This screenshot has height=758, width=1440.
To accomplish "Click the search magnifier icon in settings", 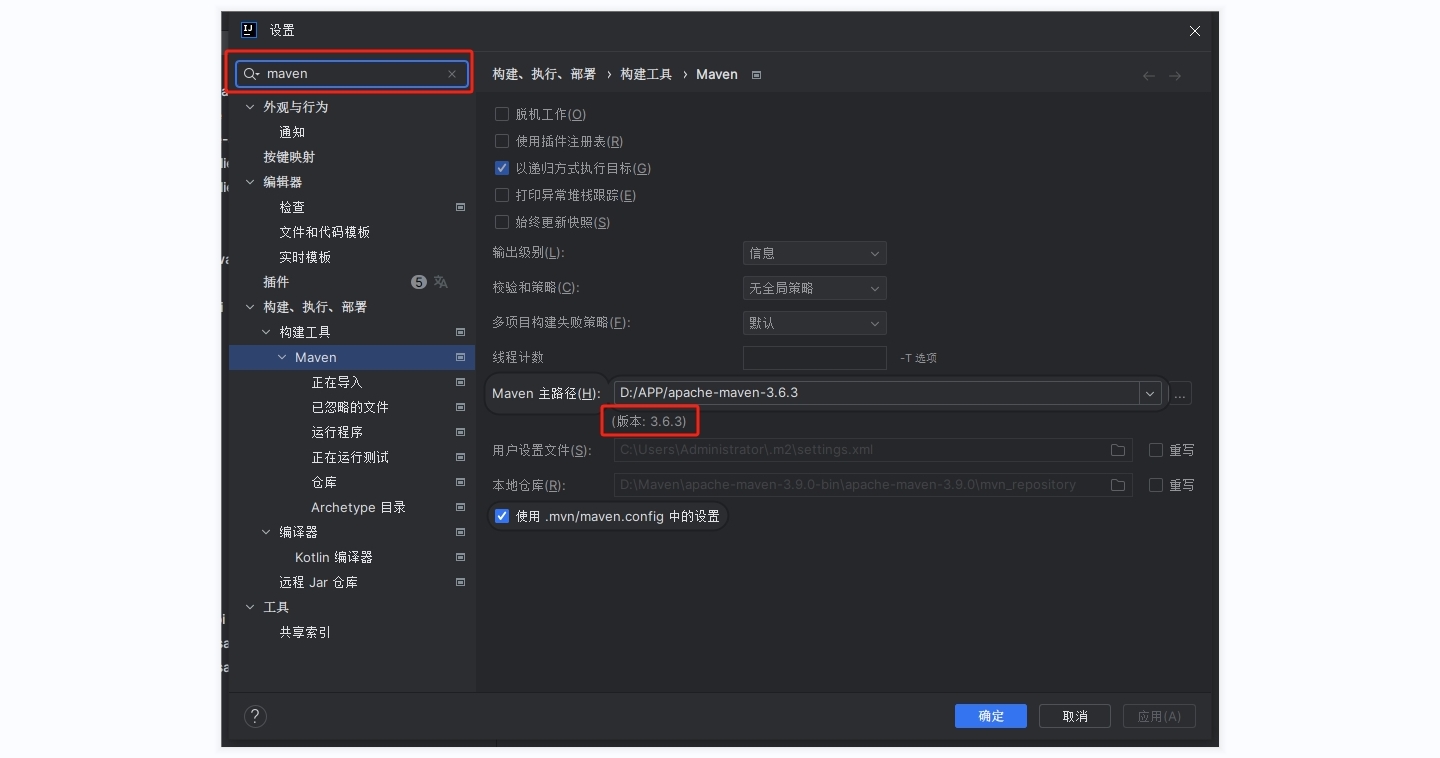I will point(250,74).
